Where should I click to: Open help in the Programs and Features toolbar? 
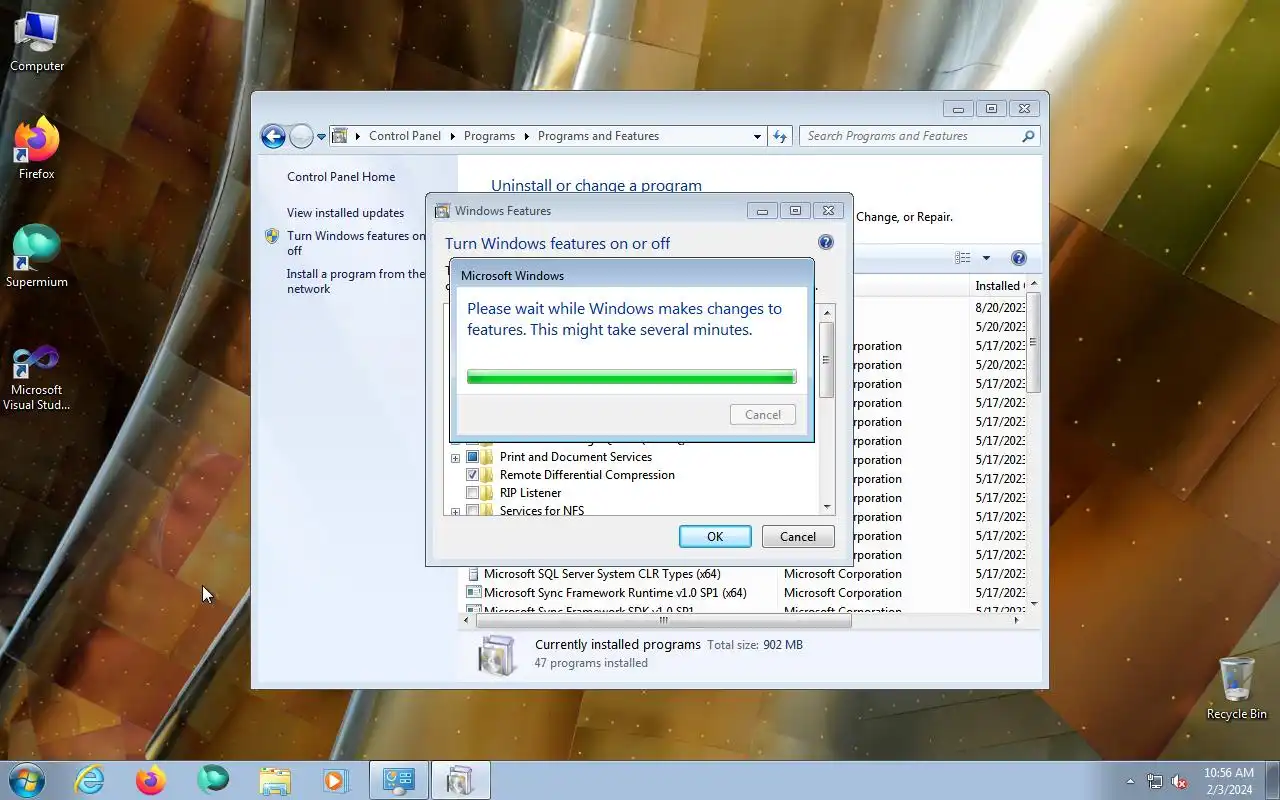click(x=1019, y=258)
